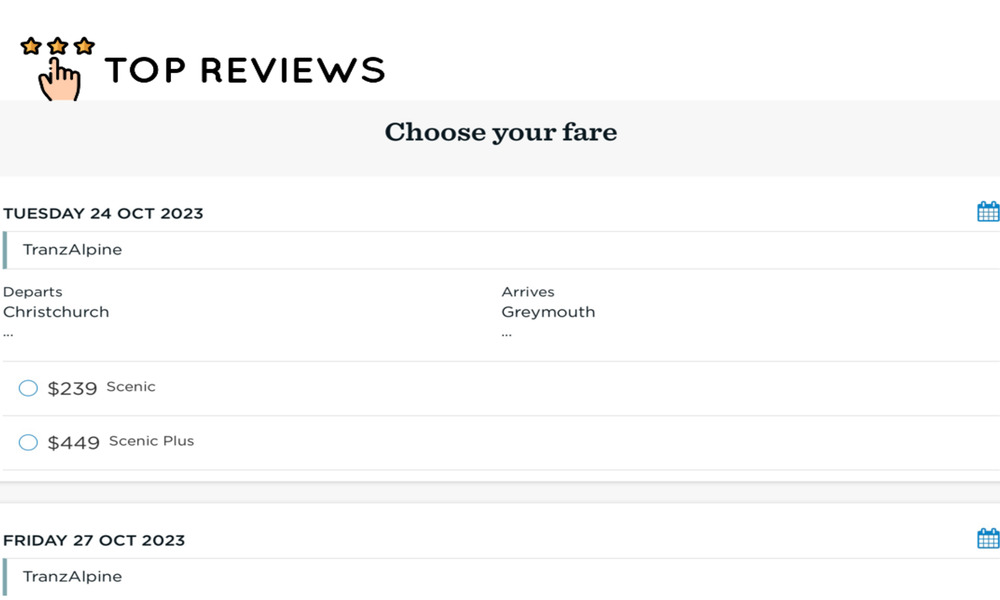Click the $239 price text

(x=72, y=388)
